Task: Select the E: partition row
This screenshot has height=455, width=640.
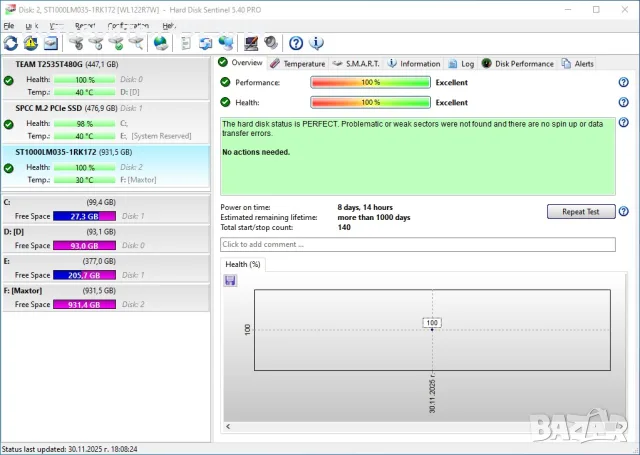Action: [106, 268]
